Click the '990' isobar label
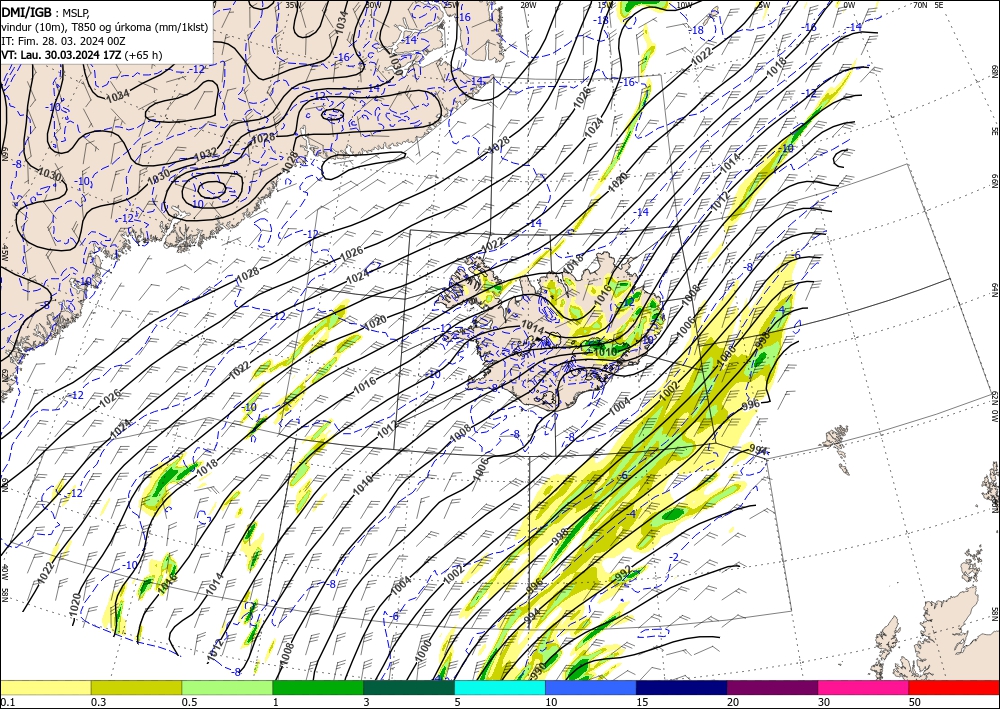 [538, 671]
